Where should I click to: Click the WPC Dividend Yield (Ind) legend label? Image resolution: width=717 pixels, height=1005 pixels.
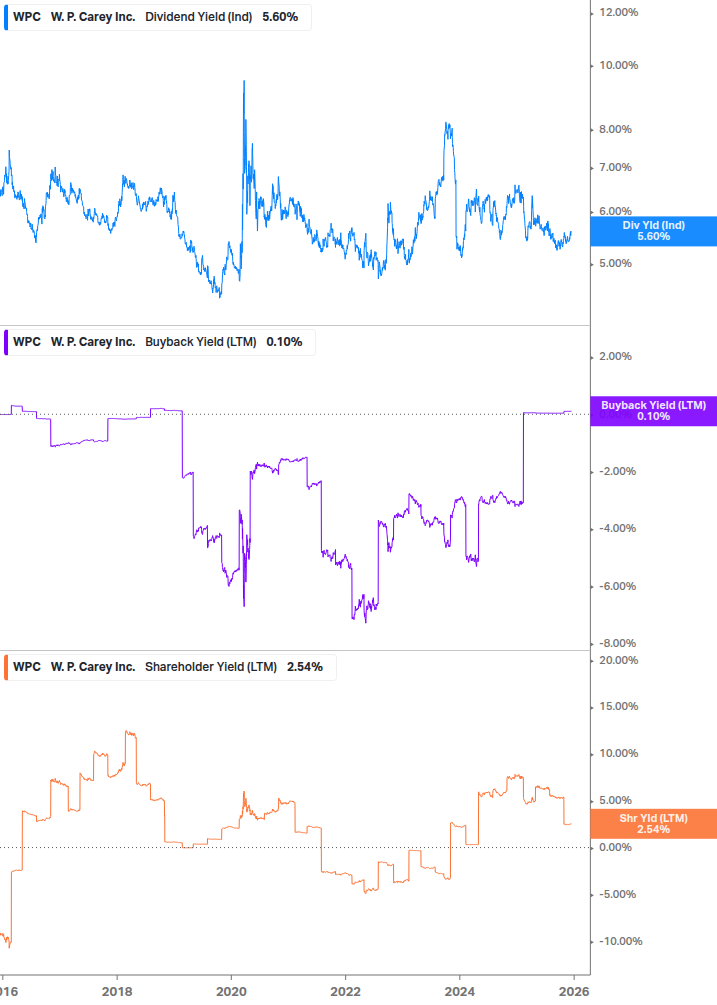point(158,17)
